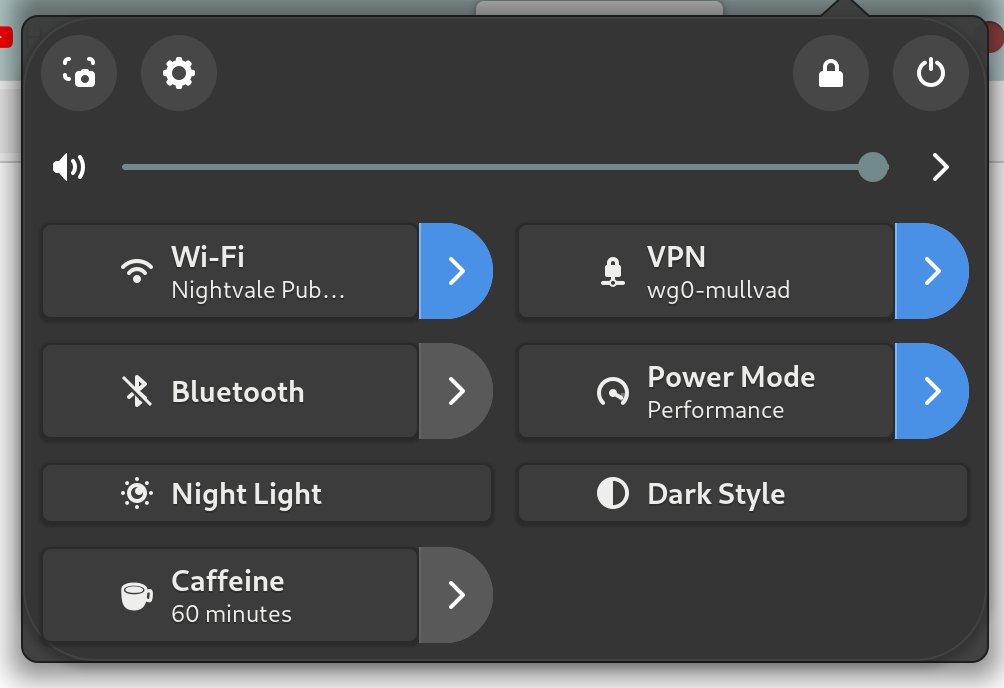Screen dimensions: 1004x688
Task: Click the Wi-Fi signal icon
Action: click(137, 271)
